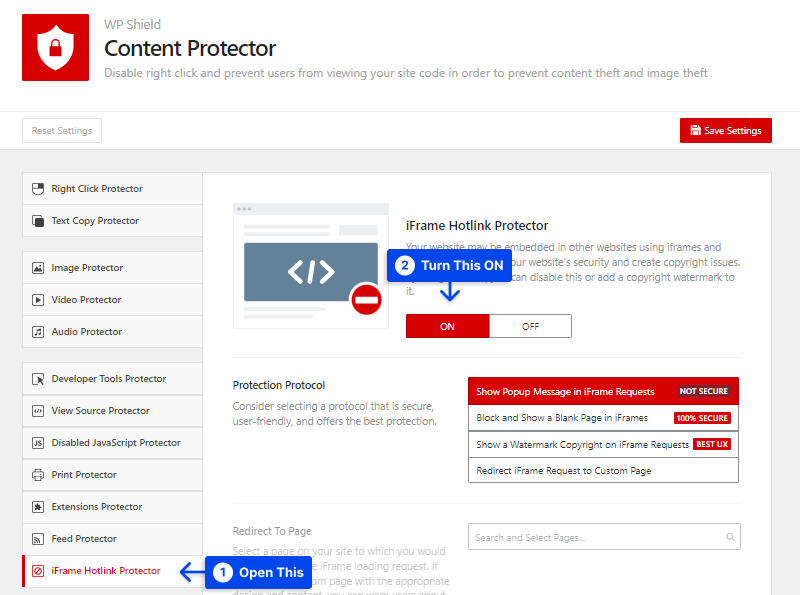Click the Audio Protector music note icon
This screenshot has height=595, width=800.
[x=38, y=332]
